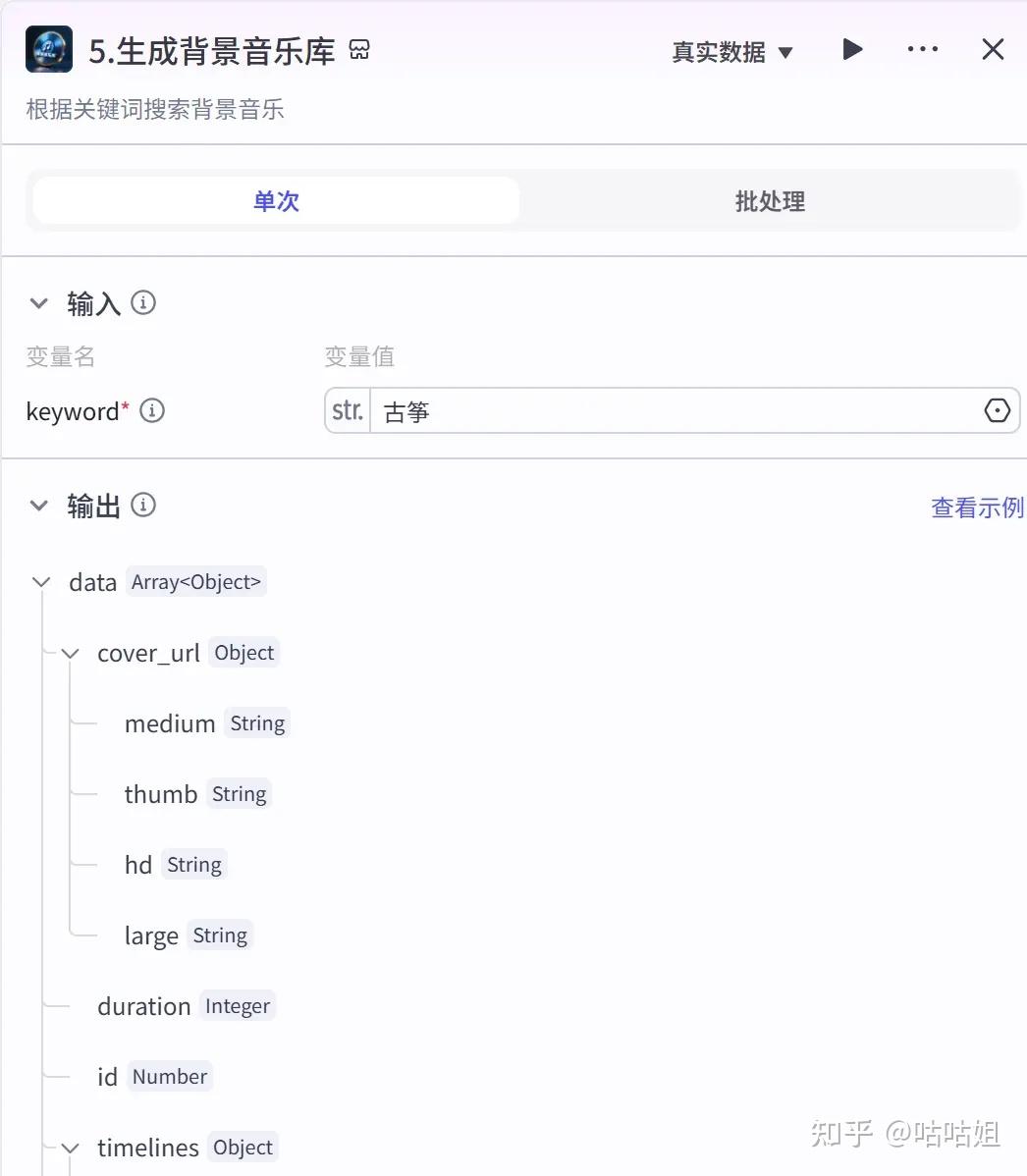This screenshot has height=1176, width=1027.
Task: Collapse the cover_url object node
Action: pos(71,653)
